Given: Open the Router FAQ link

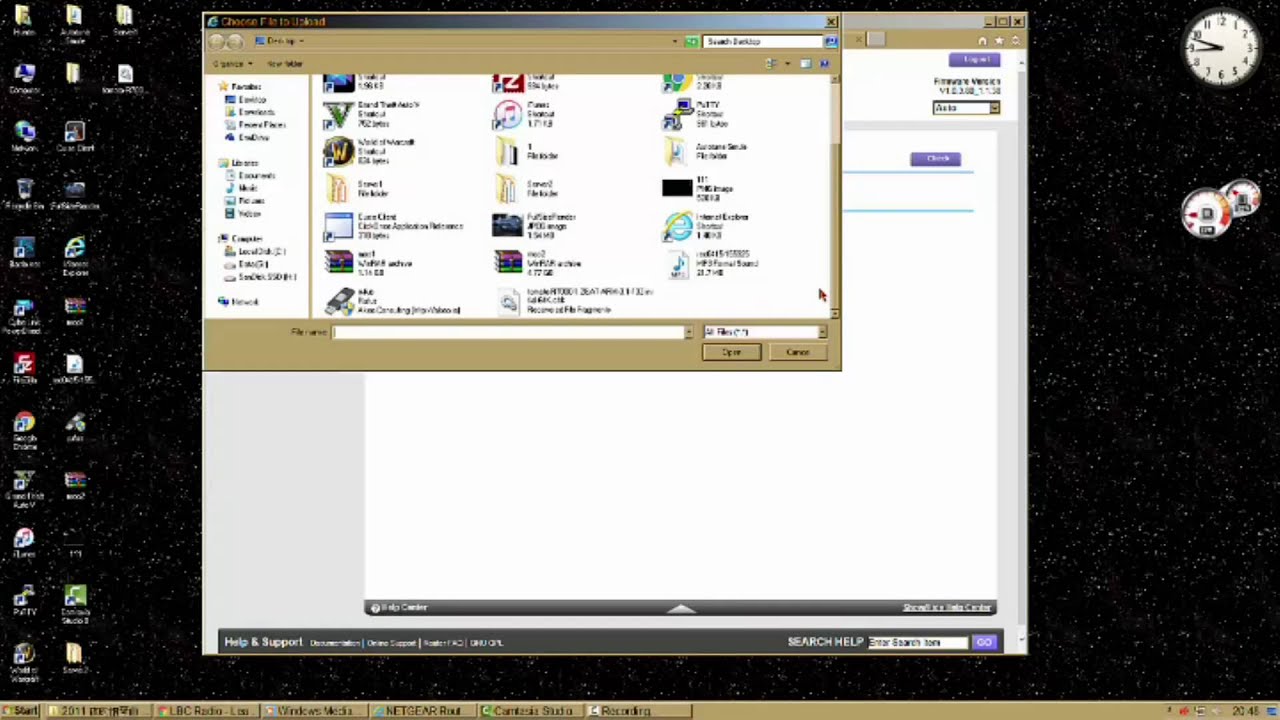Looking at the screenshot, I should pos(443,642).
